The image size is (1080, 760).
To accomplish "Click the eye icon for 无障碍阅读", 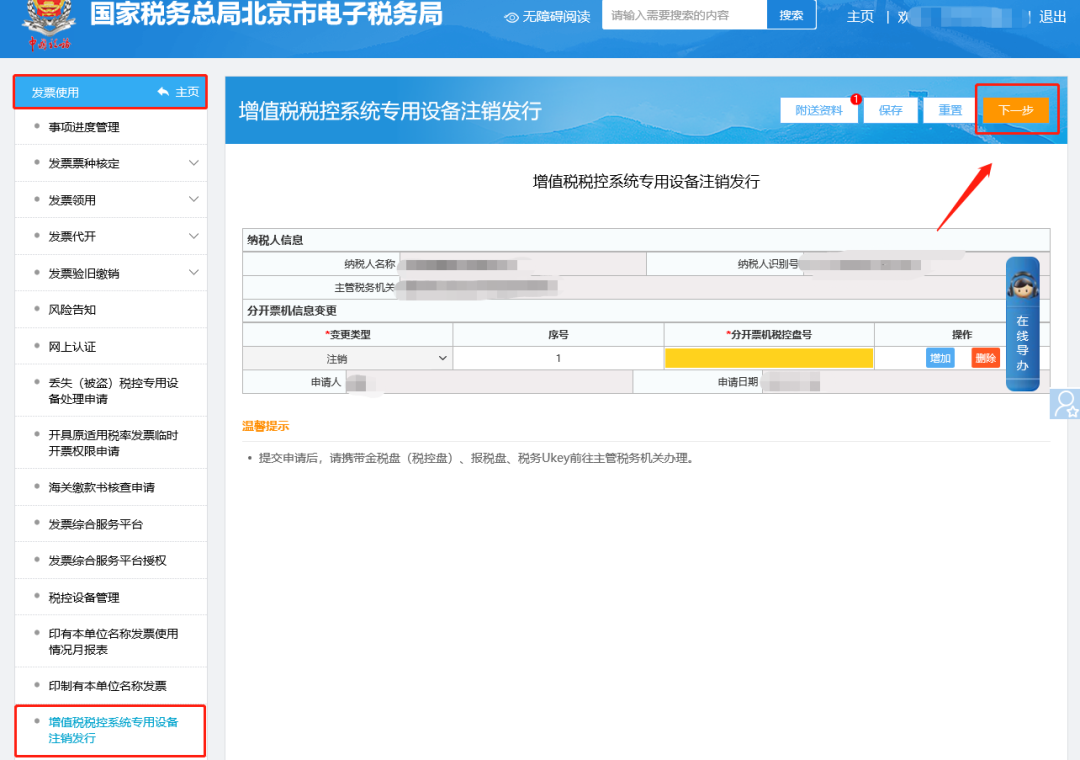I will click(x=511, y=17).
